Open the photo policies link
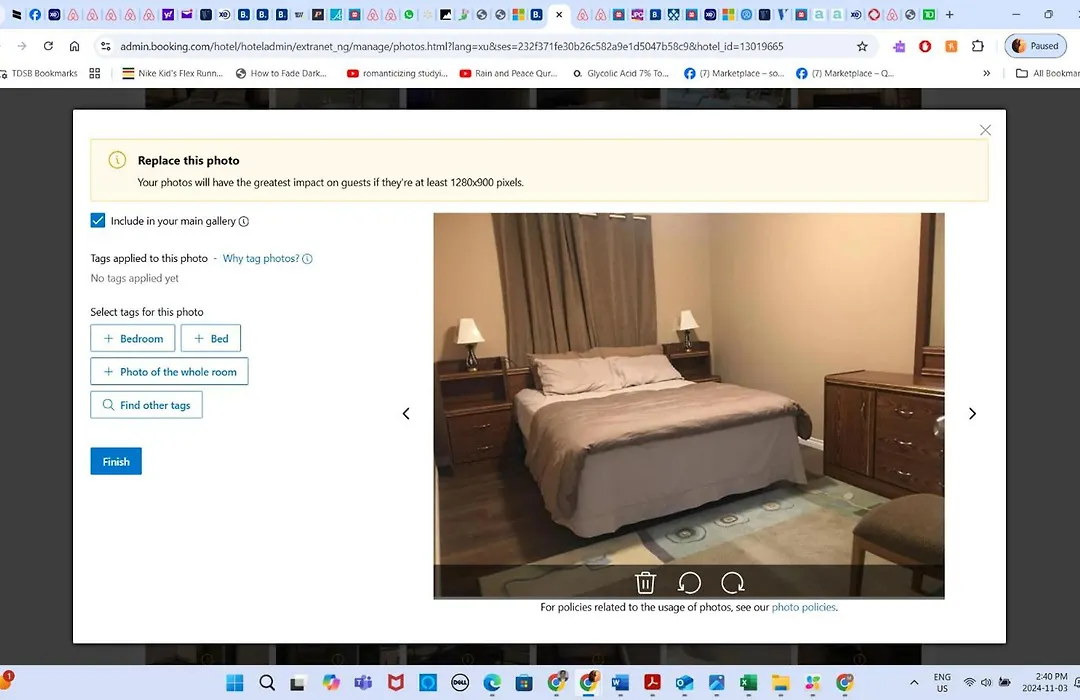 (803, 607)
